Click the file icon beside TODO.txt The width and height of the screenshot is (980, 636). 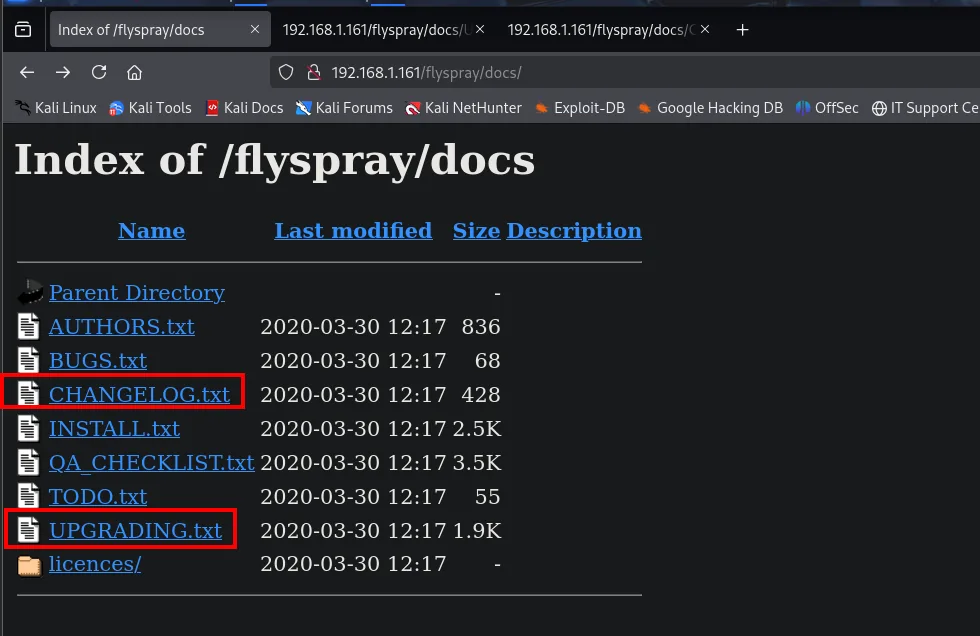(x=29, y=496)
